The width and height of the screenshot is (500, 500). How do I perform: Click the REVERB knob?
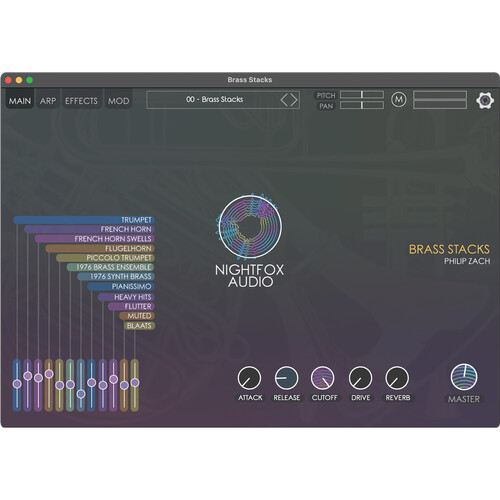coord(397,378)
